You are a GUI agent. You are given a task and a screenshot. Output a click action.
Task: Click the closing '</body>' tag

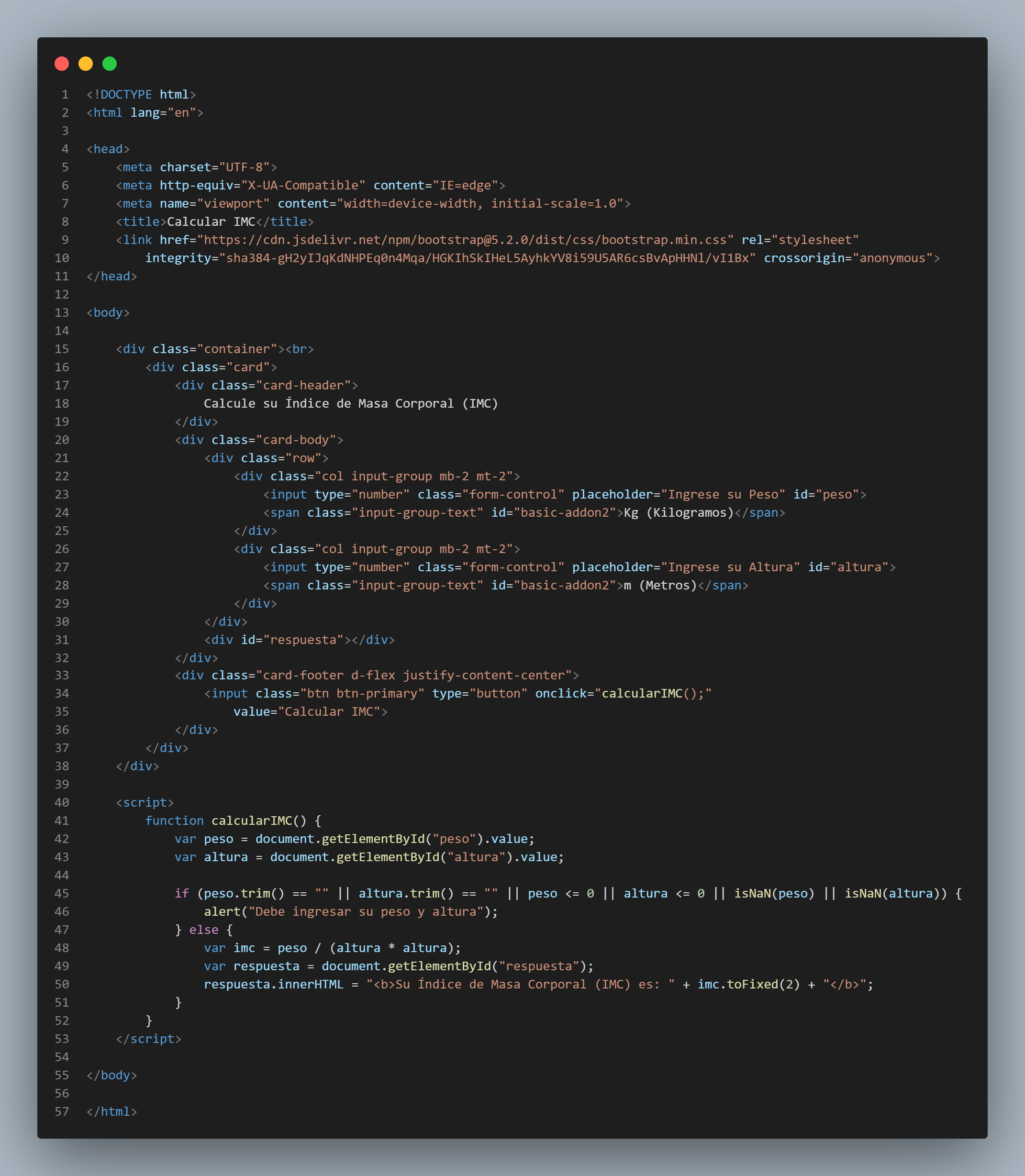111,1076
